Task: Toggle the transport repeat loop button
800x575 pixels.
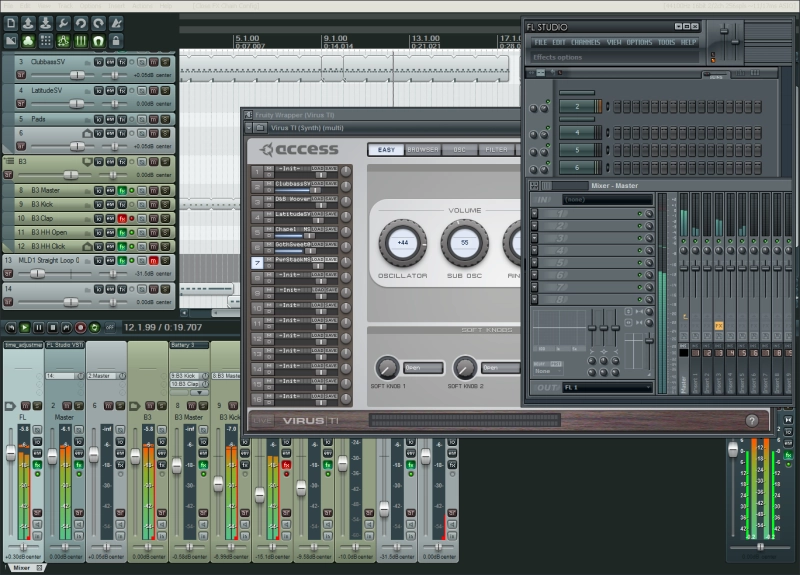Action: pyautogui.click(x=94, y=328)
